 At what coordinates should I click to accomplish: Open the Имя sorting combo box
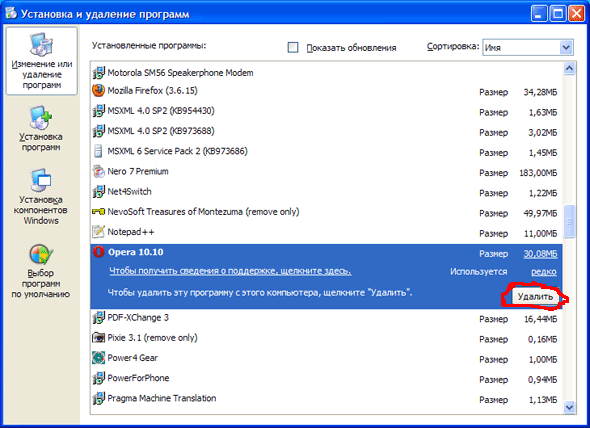(x=528, y=48)
